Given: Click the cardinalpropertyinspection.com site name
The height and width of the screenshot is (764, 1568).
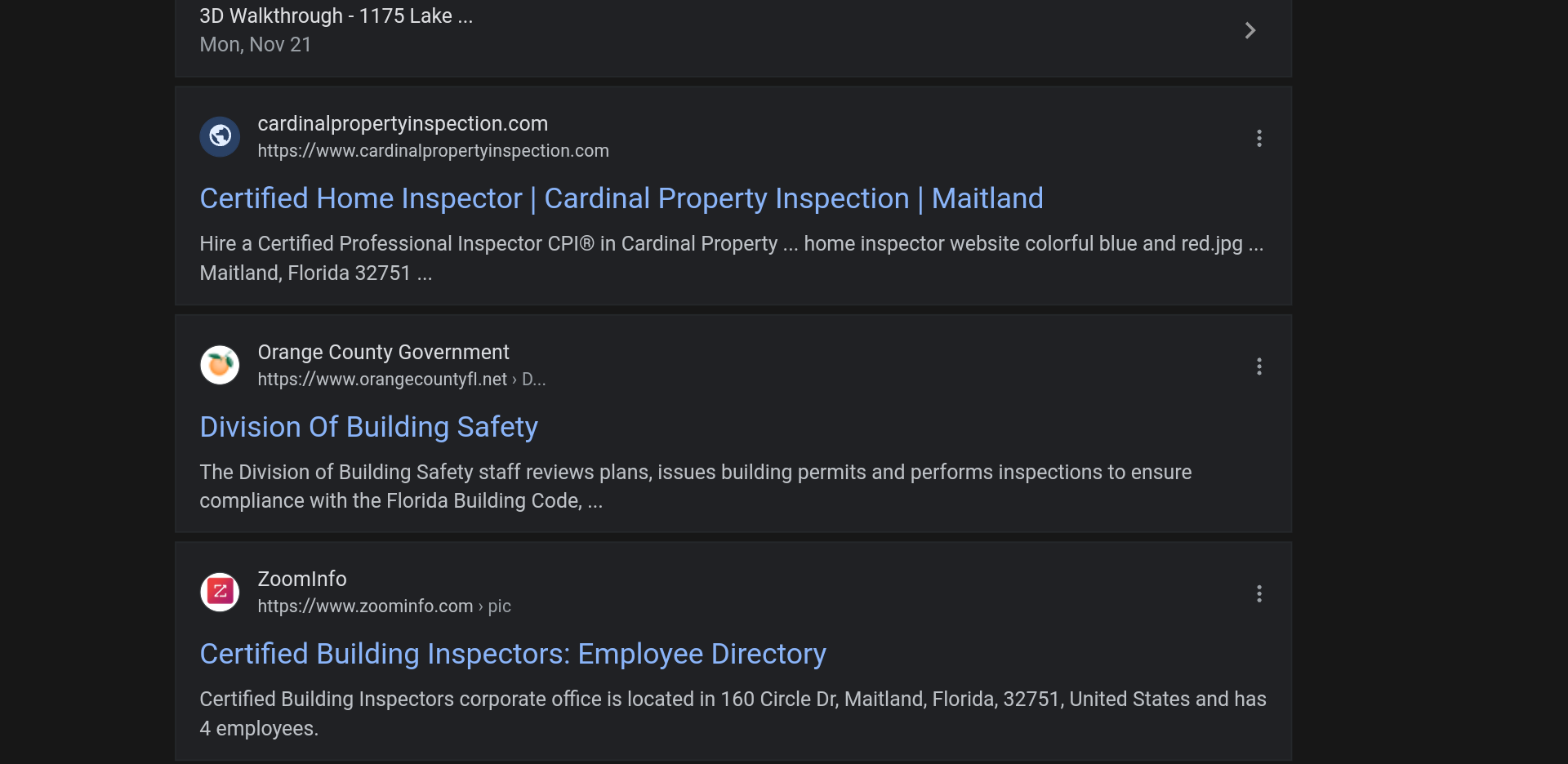Looking at the screenshot, I should point(403,123).
